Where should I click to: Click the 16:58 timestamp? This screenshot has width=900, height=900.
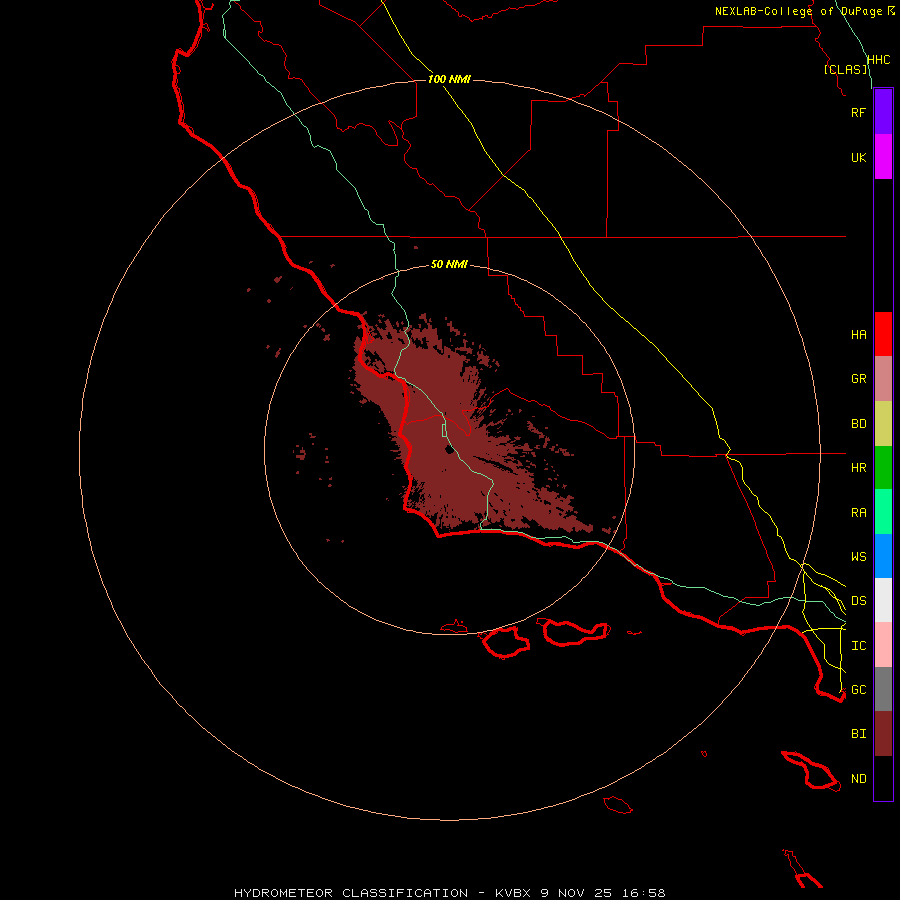[x=643, y=893]
